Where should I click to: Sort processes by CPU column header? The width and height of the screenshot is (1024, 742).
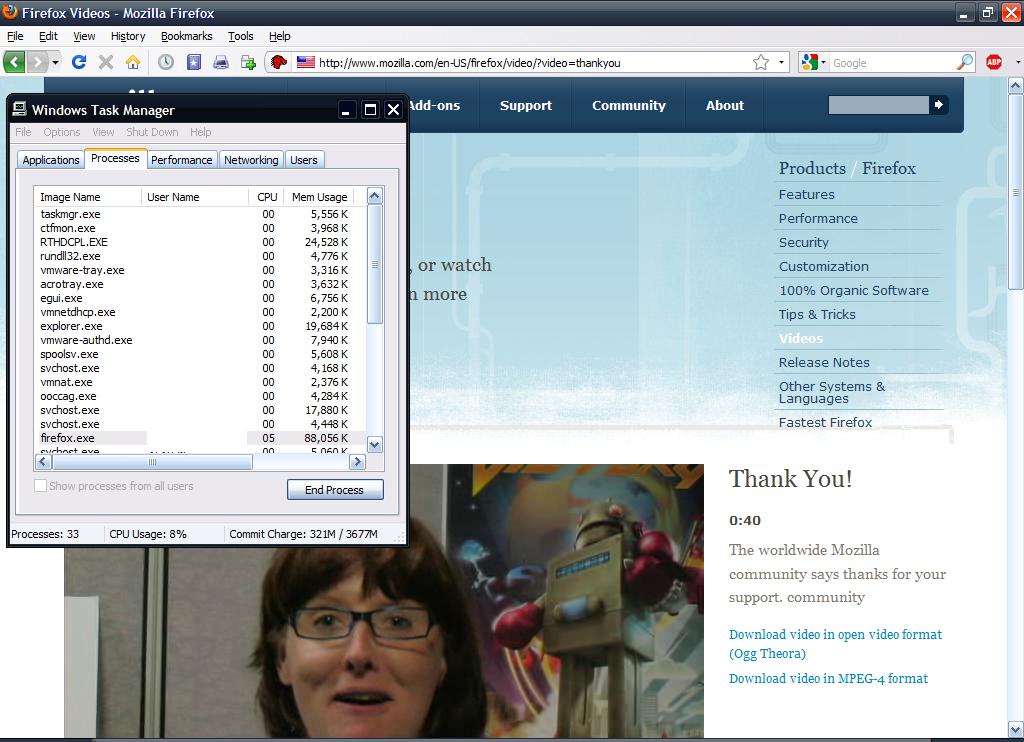[x=266, y=197]
